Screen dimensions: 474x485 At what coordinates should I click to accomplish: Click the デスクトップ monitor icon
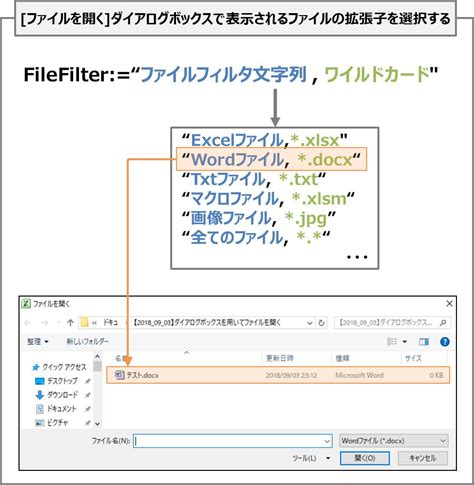pyautogui.click(x=40, y=381)
